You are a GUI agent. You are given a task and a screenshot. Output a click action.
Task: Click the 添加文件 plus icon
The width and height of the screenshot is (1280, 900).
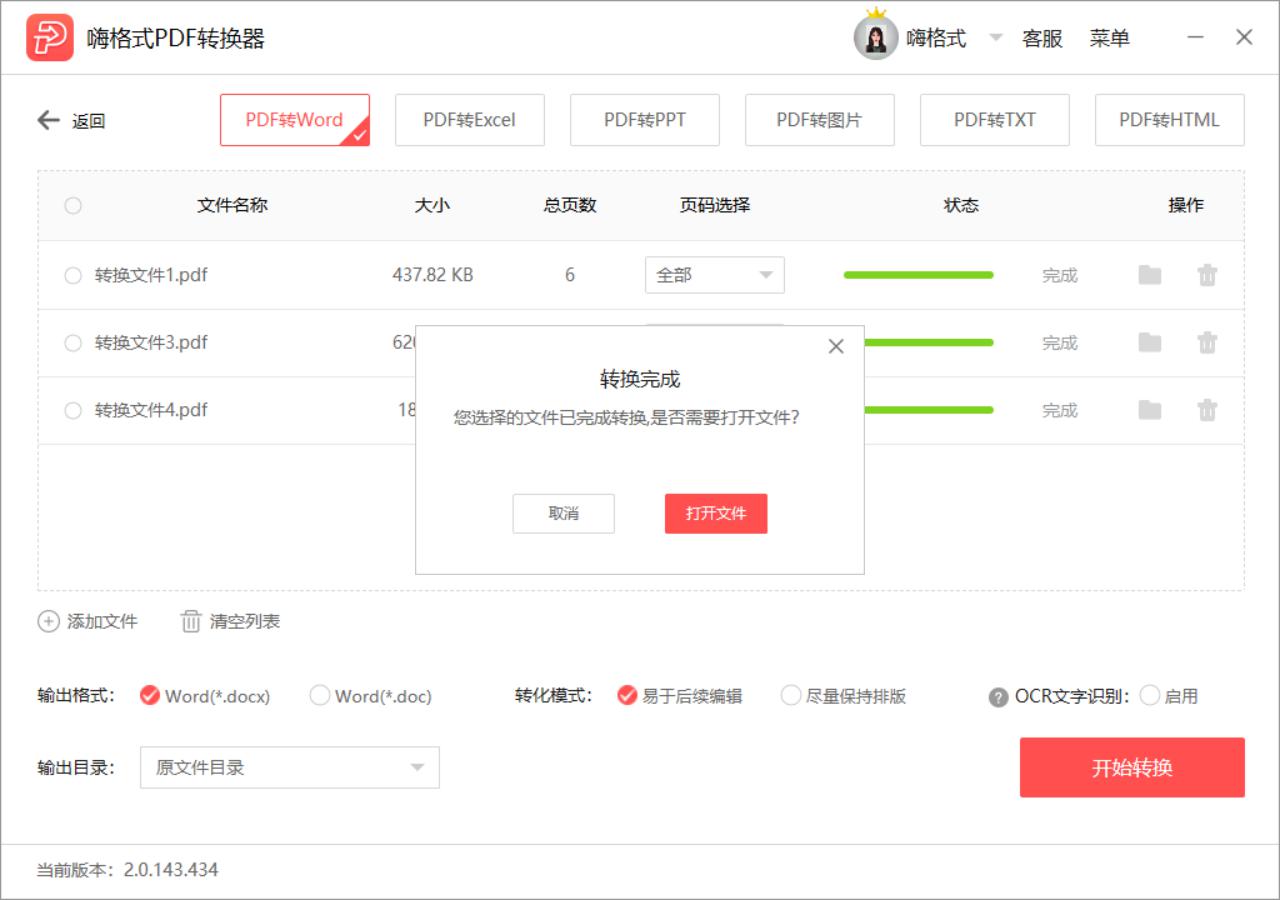coord(47,621)
